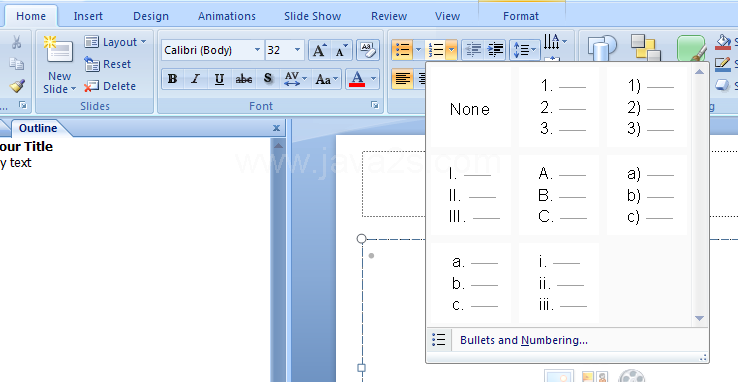Switch to the Design ribbon tab
The height and width of the screenshot is (382, 738).
coord(151,16)
